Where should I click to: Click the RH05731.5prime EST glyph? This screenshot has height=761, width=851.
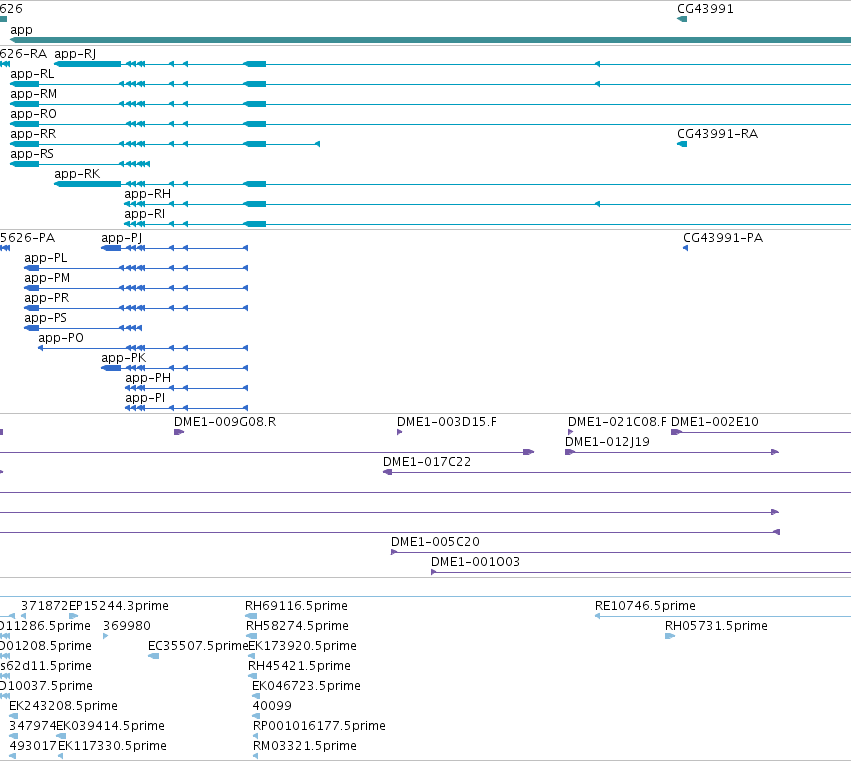coord(670,636)
